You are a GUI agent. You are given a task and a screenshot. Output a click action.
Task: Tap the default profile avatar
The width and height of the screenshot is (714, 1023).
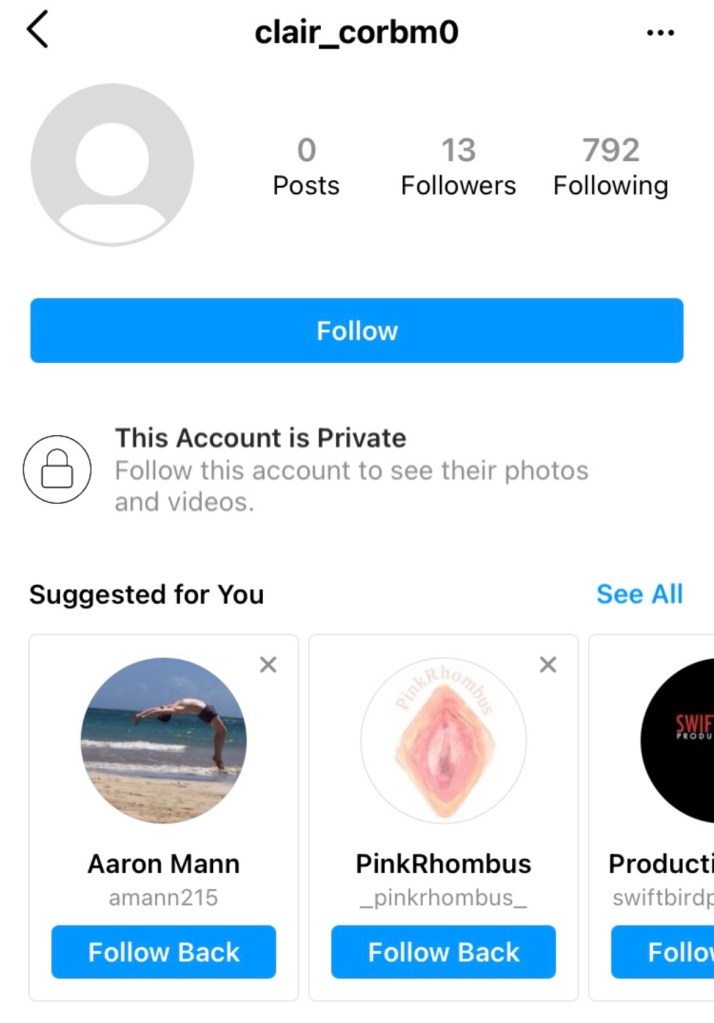coord(112,165)
